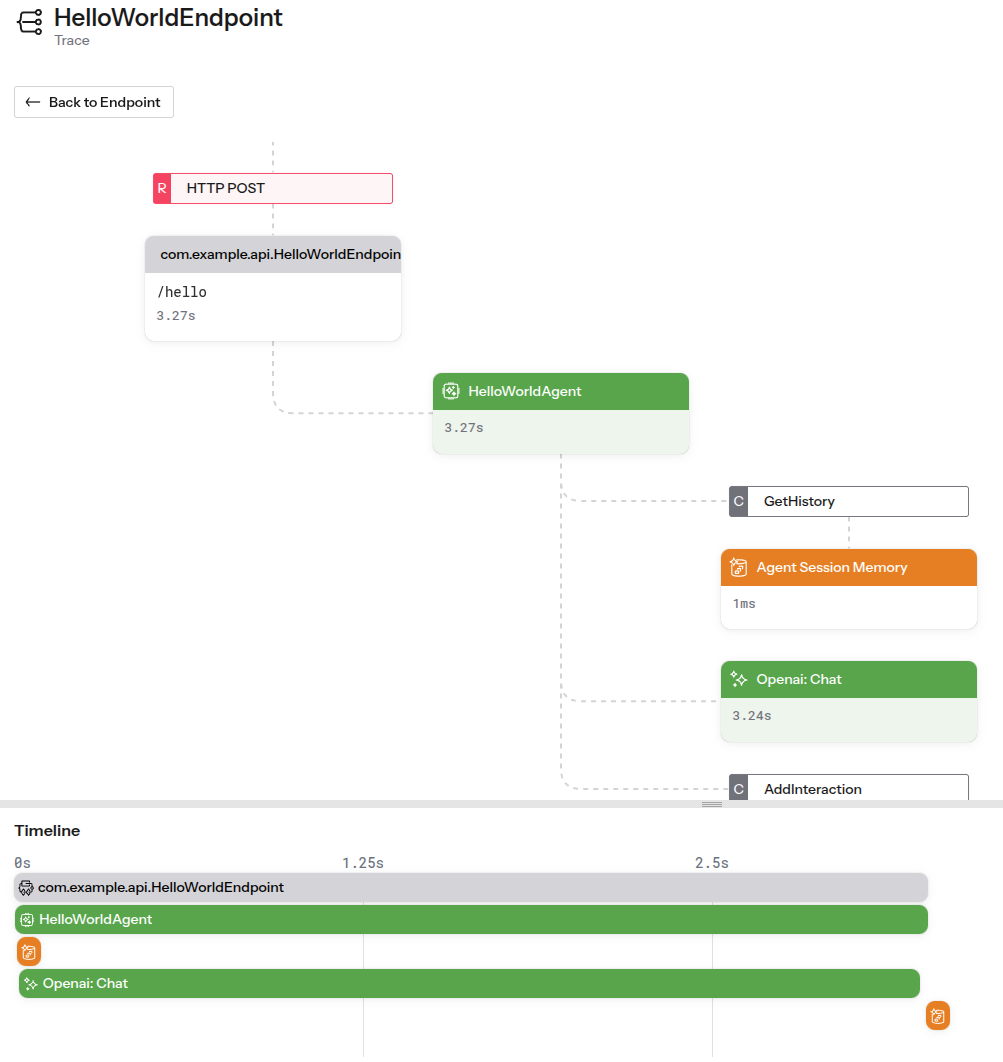
Task: Click the HelloWorldAgent node agent icon
Action: [451, 391]
